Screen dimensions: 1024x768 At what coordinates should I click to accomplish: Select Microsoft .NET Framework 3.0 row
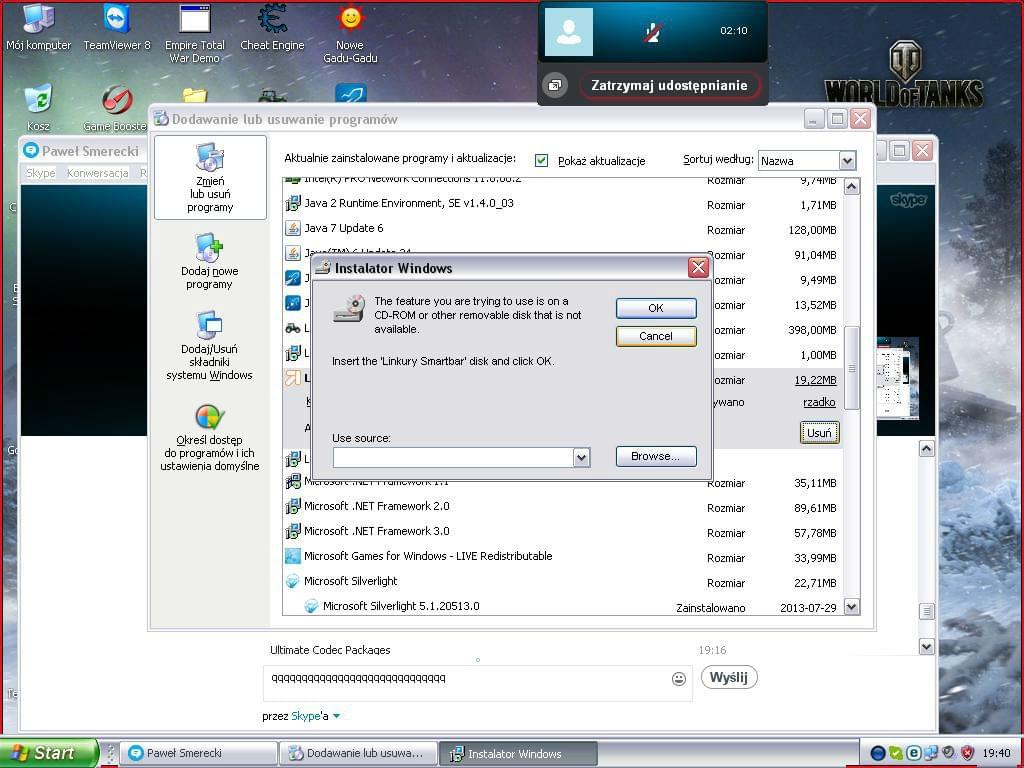pos(562,532)
